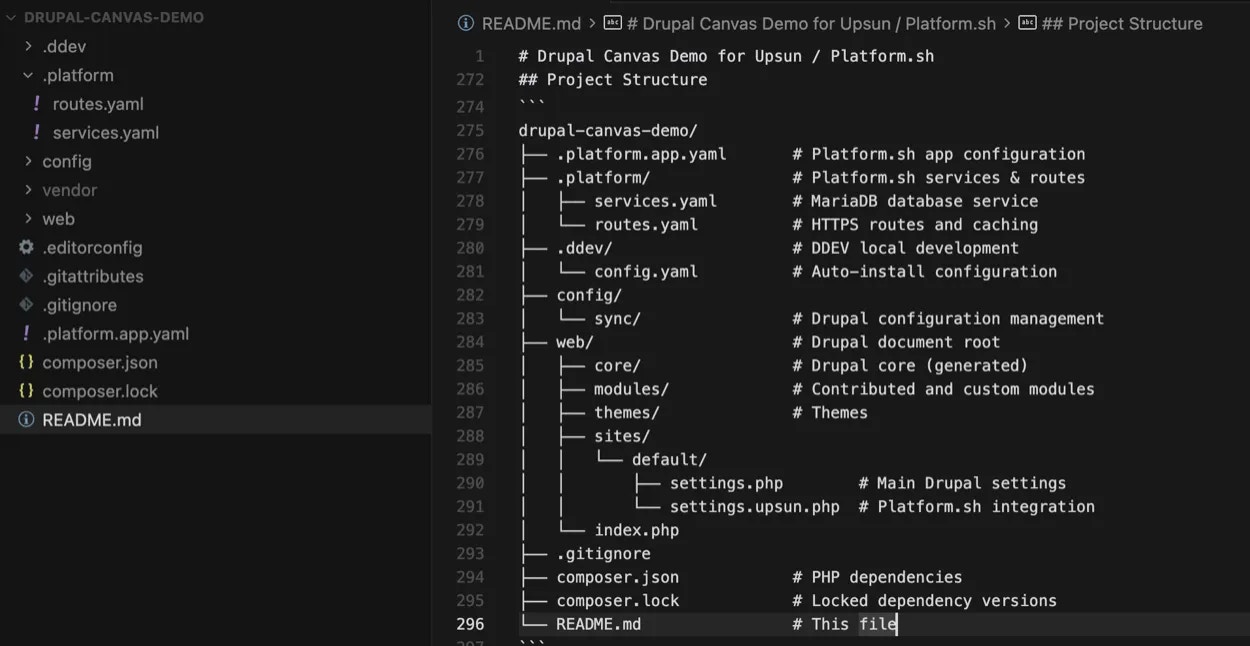
Task: Click the symbol icon before Project Structure breadcrumb
Action: click(x=1027, y=23)
